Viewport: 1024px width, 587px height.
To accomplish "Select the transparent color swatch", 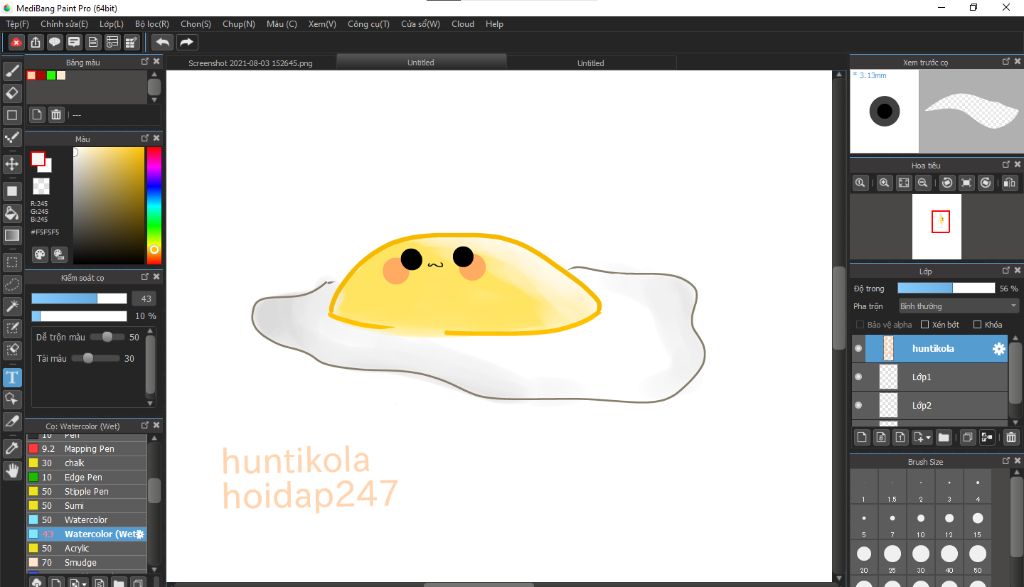I will [41, 186].
